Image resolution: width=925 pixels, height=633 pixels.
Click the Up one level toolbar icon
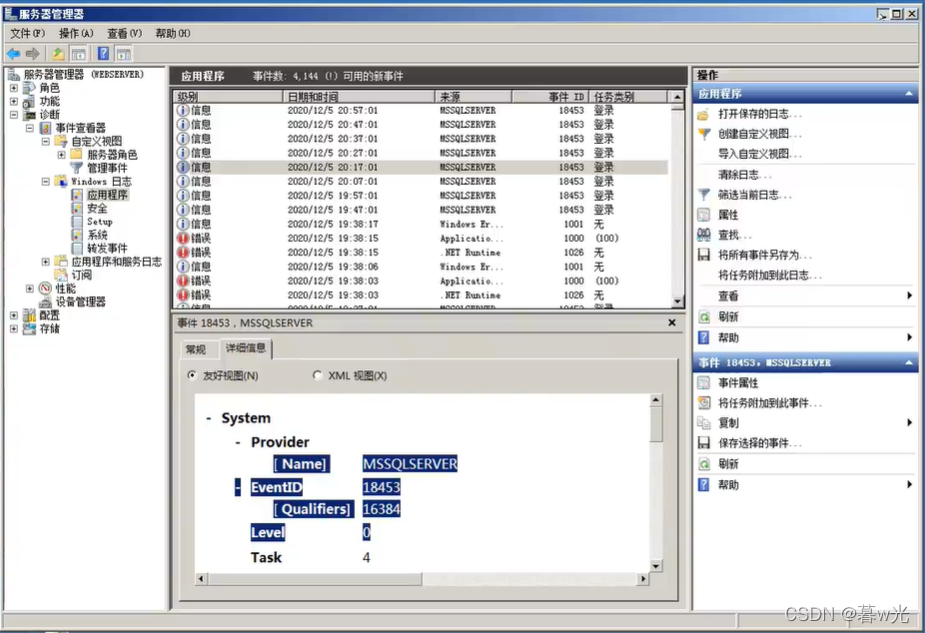[x=58, y=54]
